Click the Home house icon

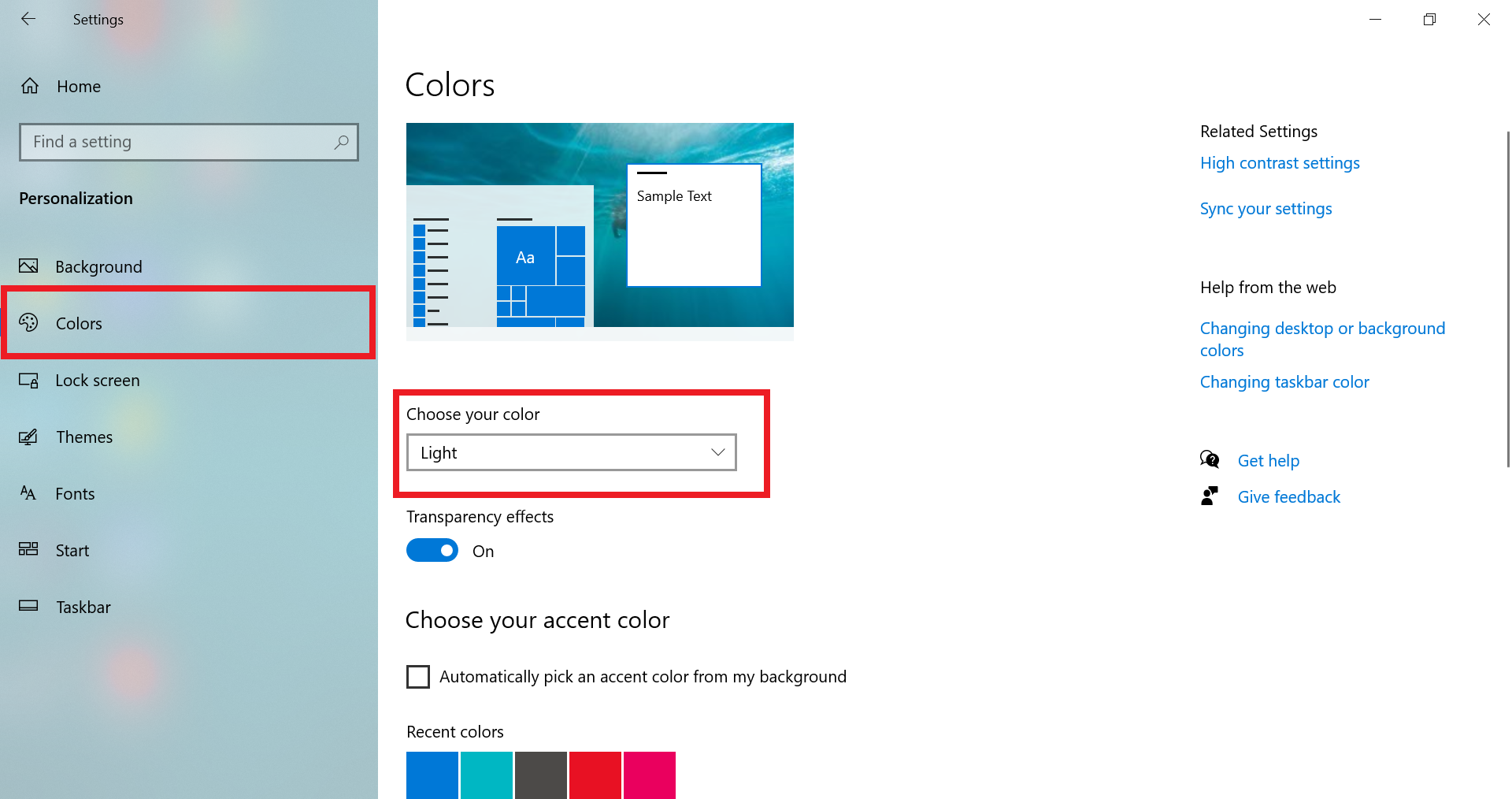point(30,86)
